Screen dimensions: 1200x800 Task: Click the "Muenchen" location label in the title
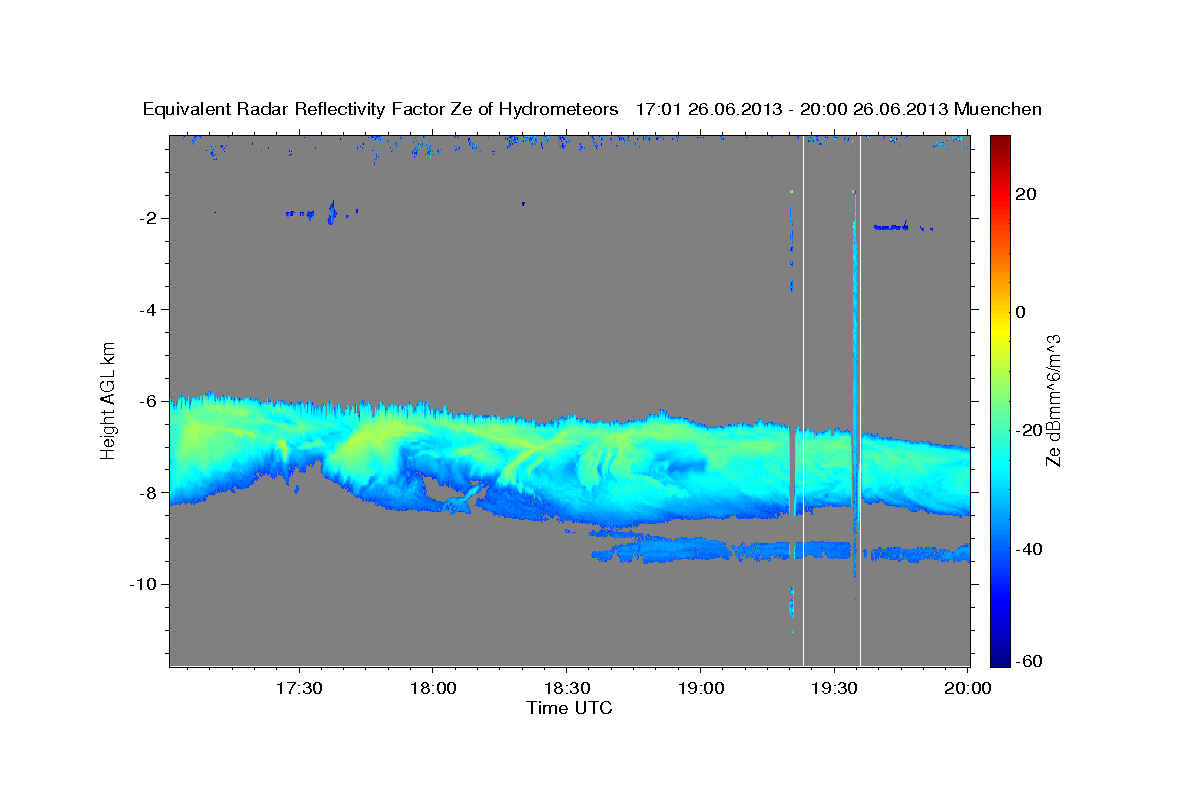pyautogui.click(x=998, y=110)
